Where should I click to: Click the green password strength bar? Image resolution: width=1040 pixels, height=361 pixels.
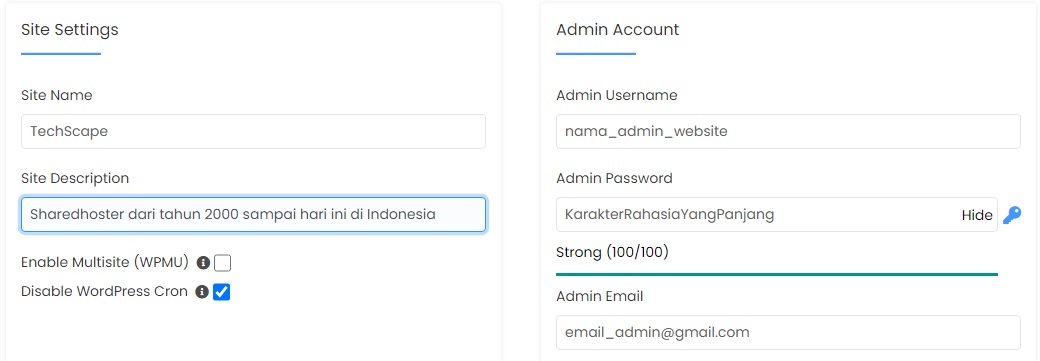click(x=777, y=274)
